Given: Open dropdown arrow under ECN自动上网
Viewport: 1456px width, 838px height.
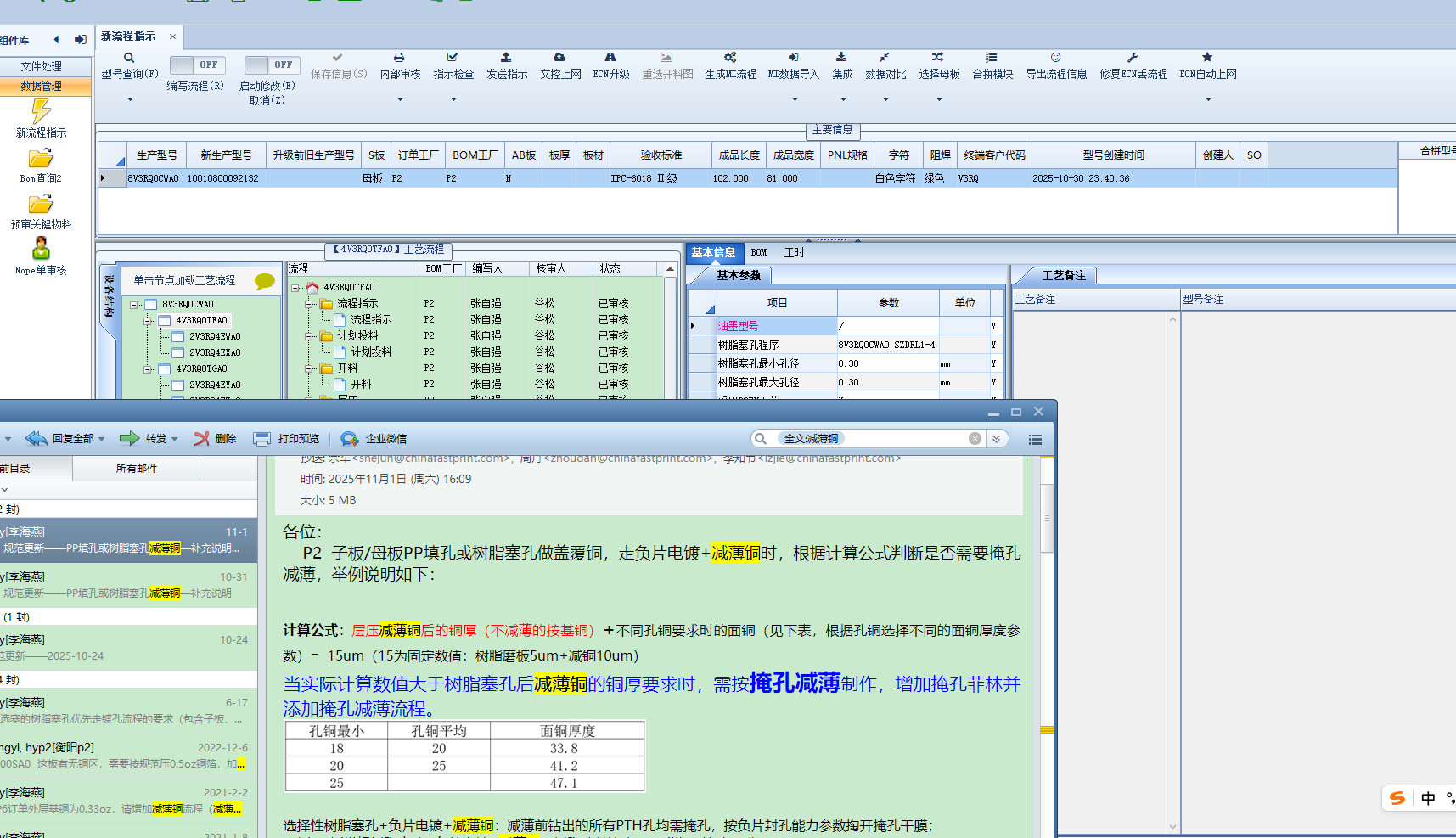Looking at the screenshot, I should tap(1208, 100).
